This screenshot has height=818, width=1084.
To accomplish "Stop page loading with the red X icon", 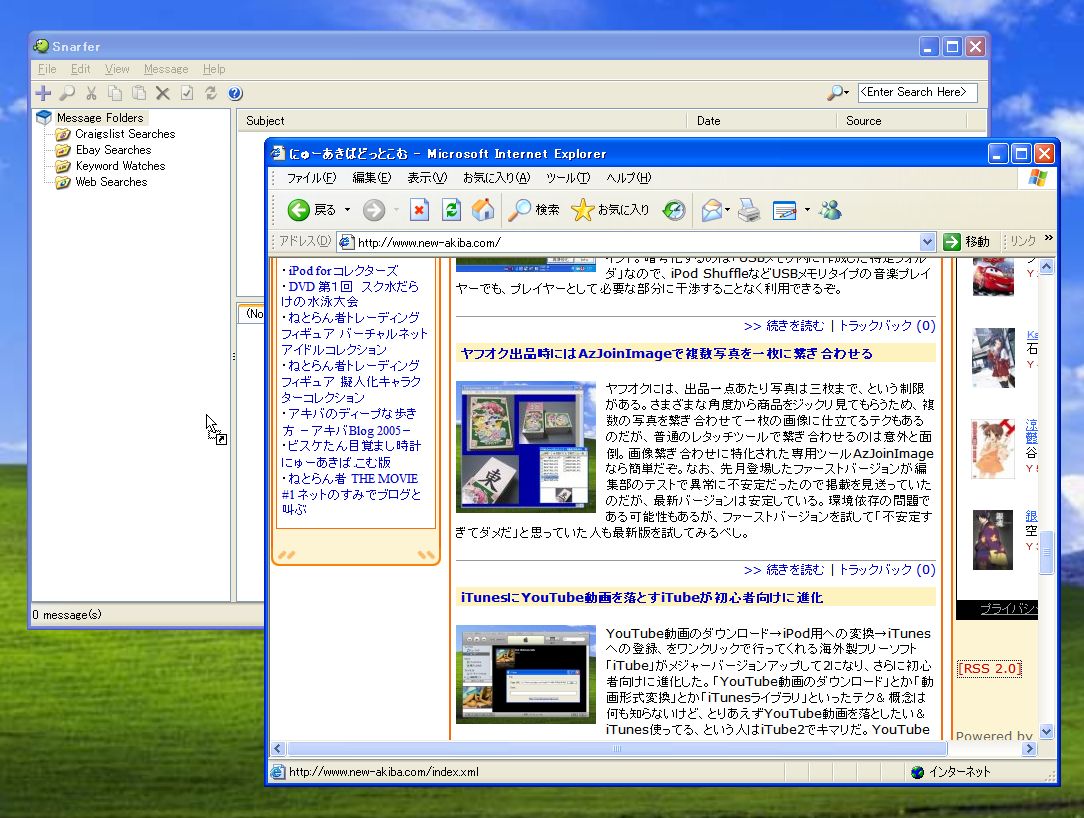I will tap(419, 210).
